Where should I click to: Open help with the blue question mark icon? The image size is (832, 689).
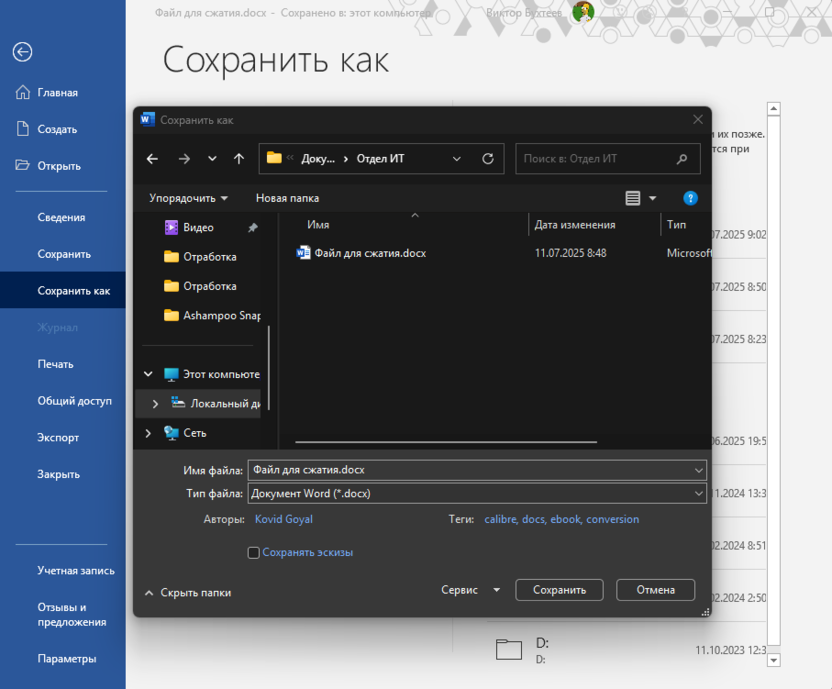(689, 198)
